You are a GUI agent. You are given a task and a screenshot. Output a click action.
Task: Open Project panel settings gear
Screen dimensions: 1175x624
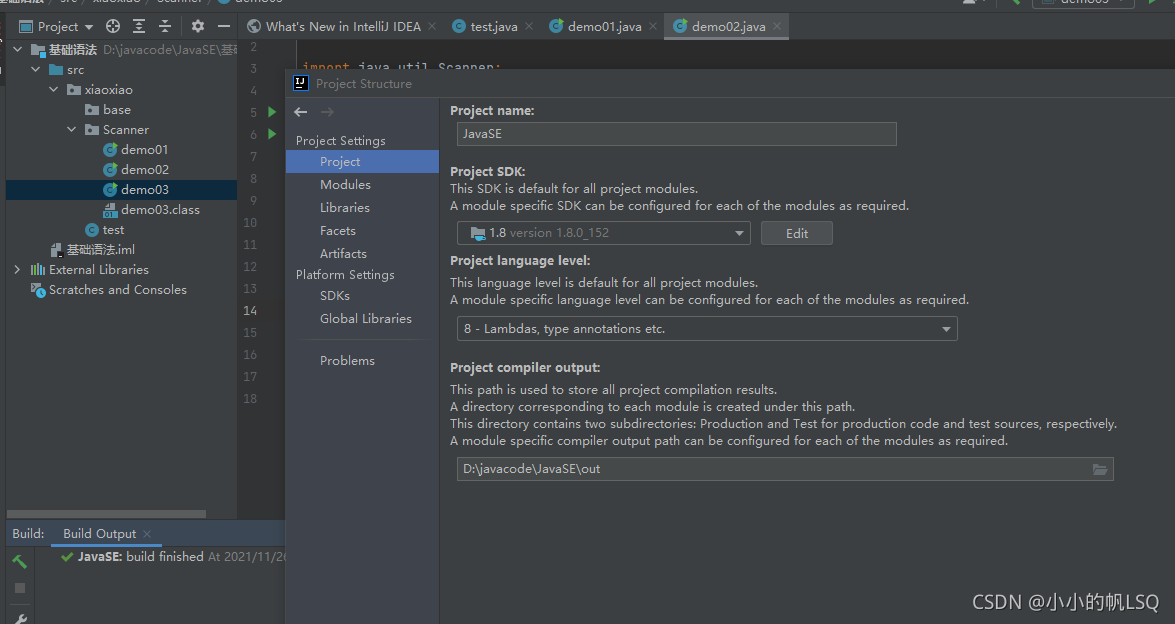[198, 26]
